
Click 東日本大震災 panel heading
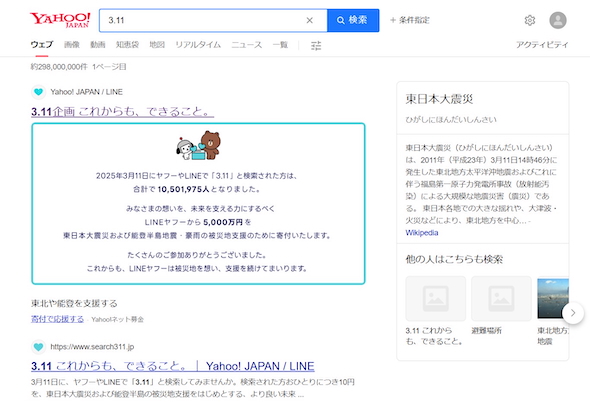point(439,99)
